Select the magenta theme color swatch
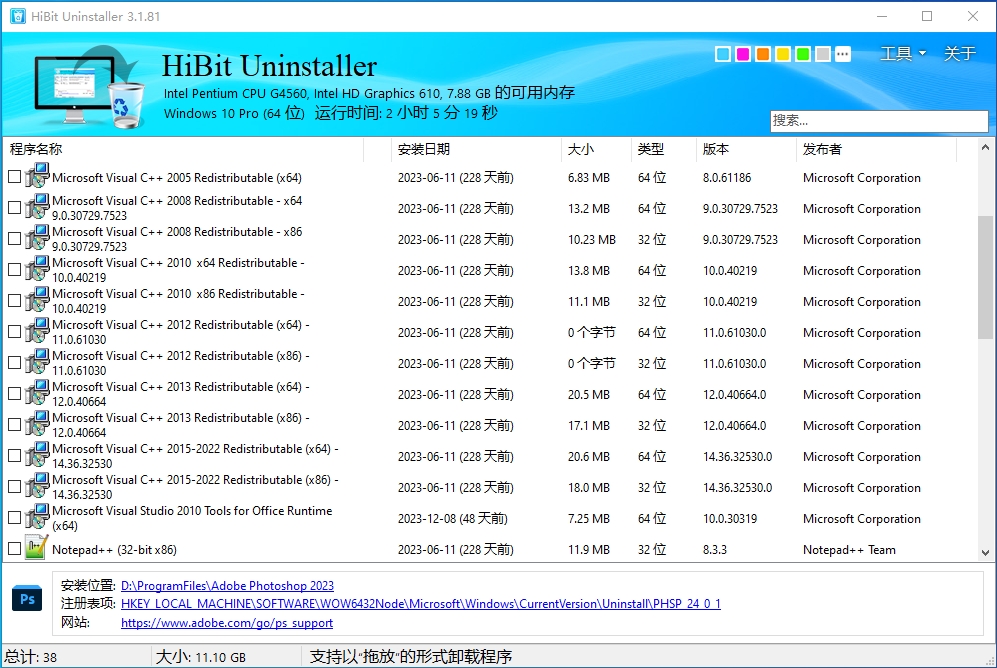This screenshot has width=997, height=668. coord(743,54)
